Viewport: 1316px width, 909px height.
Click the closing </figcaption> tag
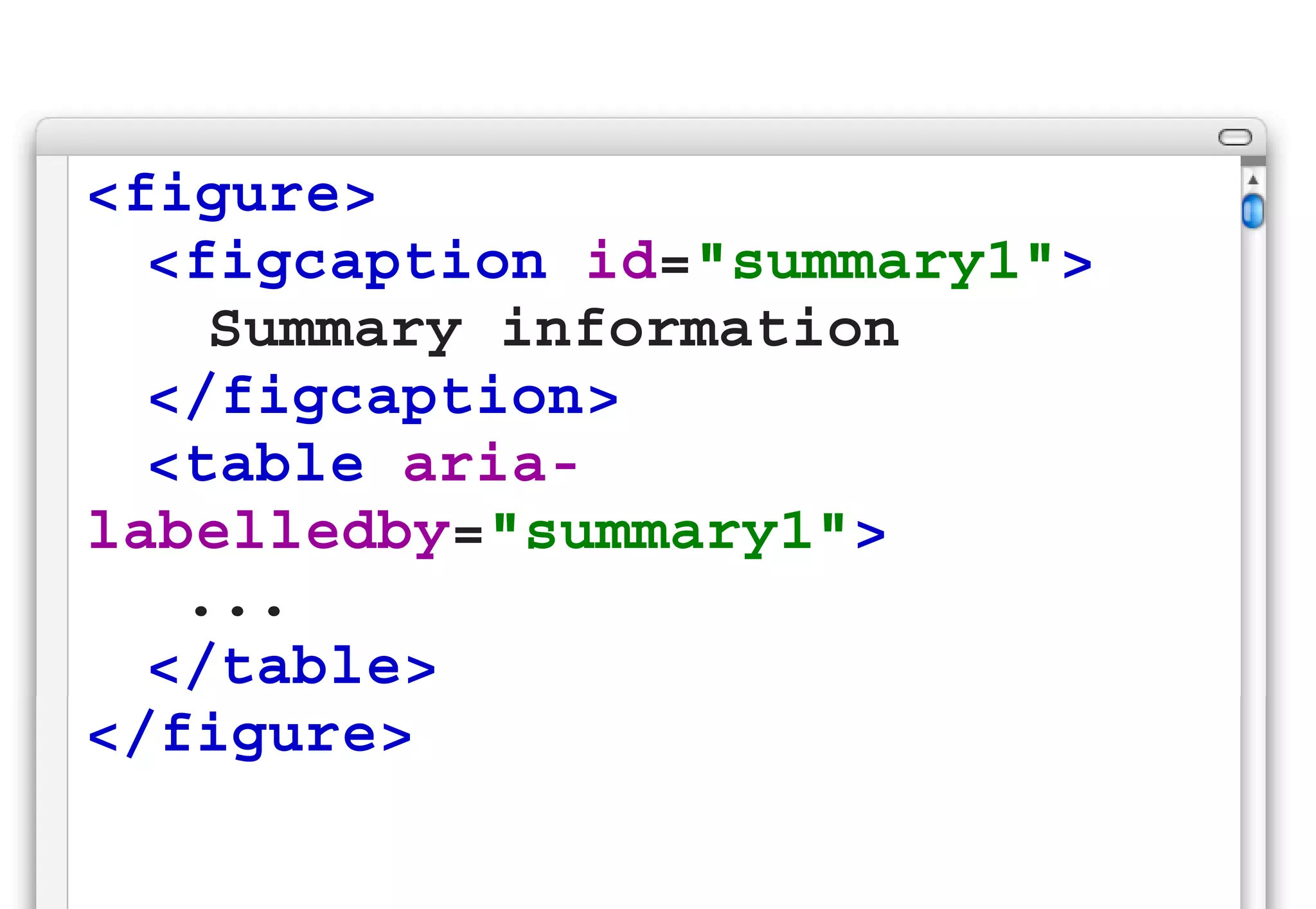[384, 397]
